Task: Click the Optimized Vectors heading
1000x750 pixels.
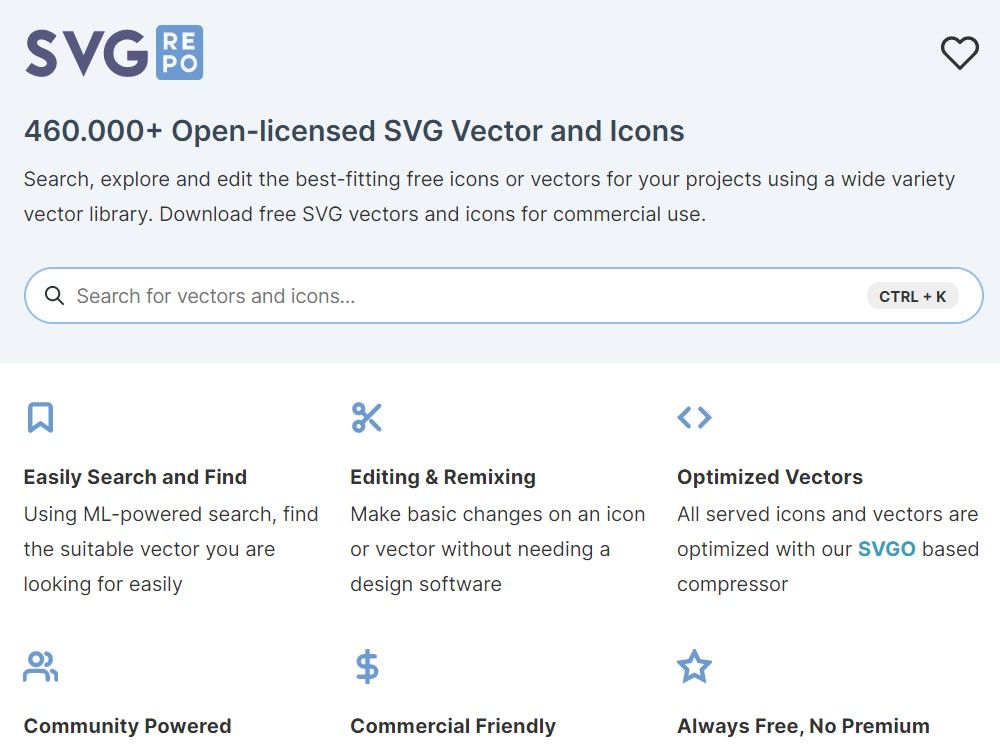Action: pos(770,477)
